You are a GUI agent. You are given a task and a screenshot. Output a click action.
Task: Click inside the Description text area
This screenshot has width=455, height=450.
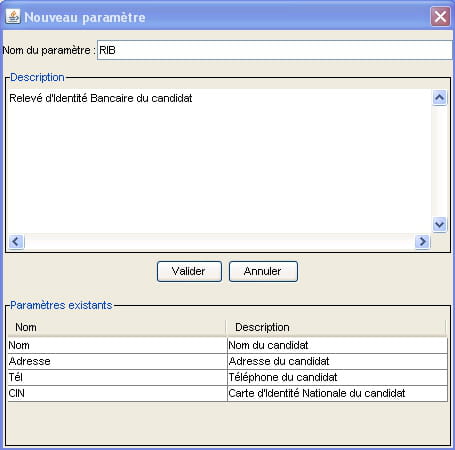click(x=219, y=161)
